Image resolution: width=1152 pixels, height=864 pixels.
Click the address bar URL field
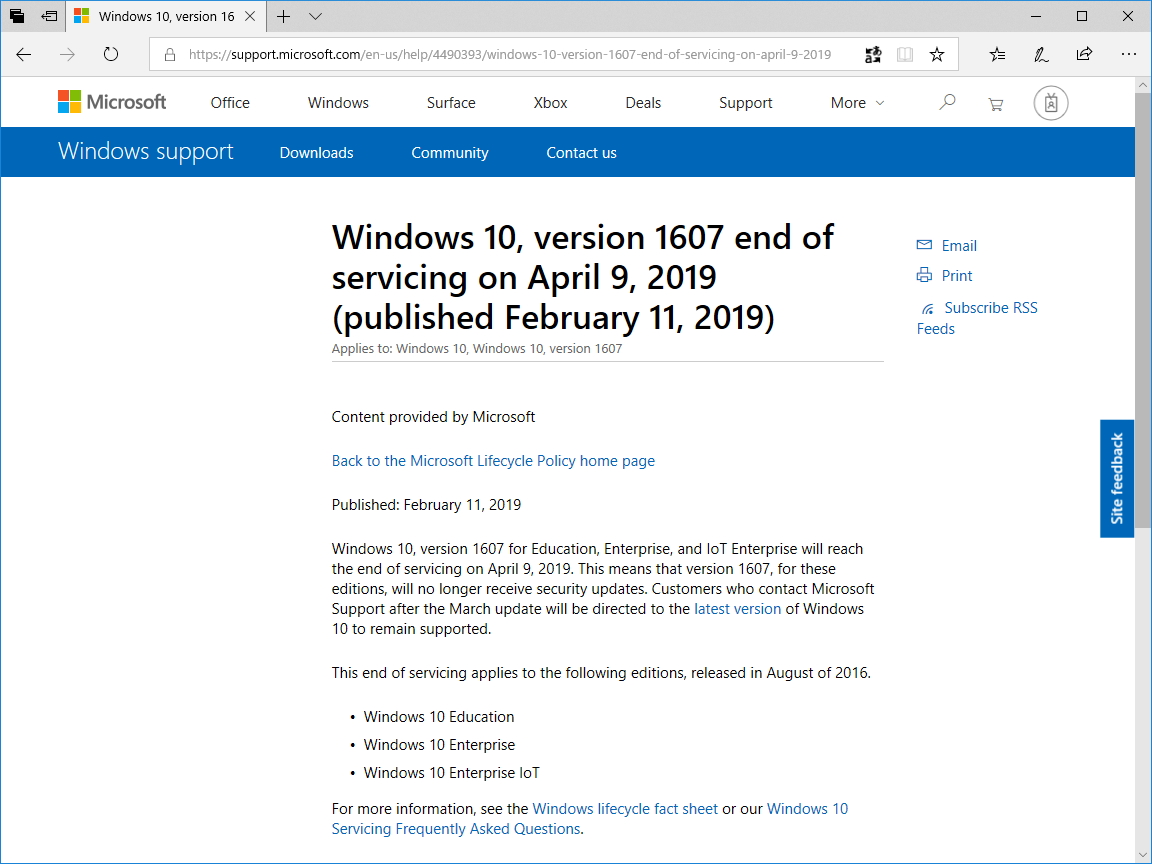(510, 55)
